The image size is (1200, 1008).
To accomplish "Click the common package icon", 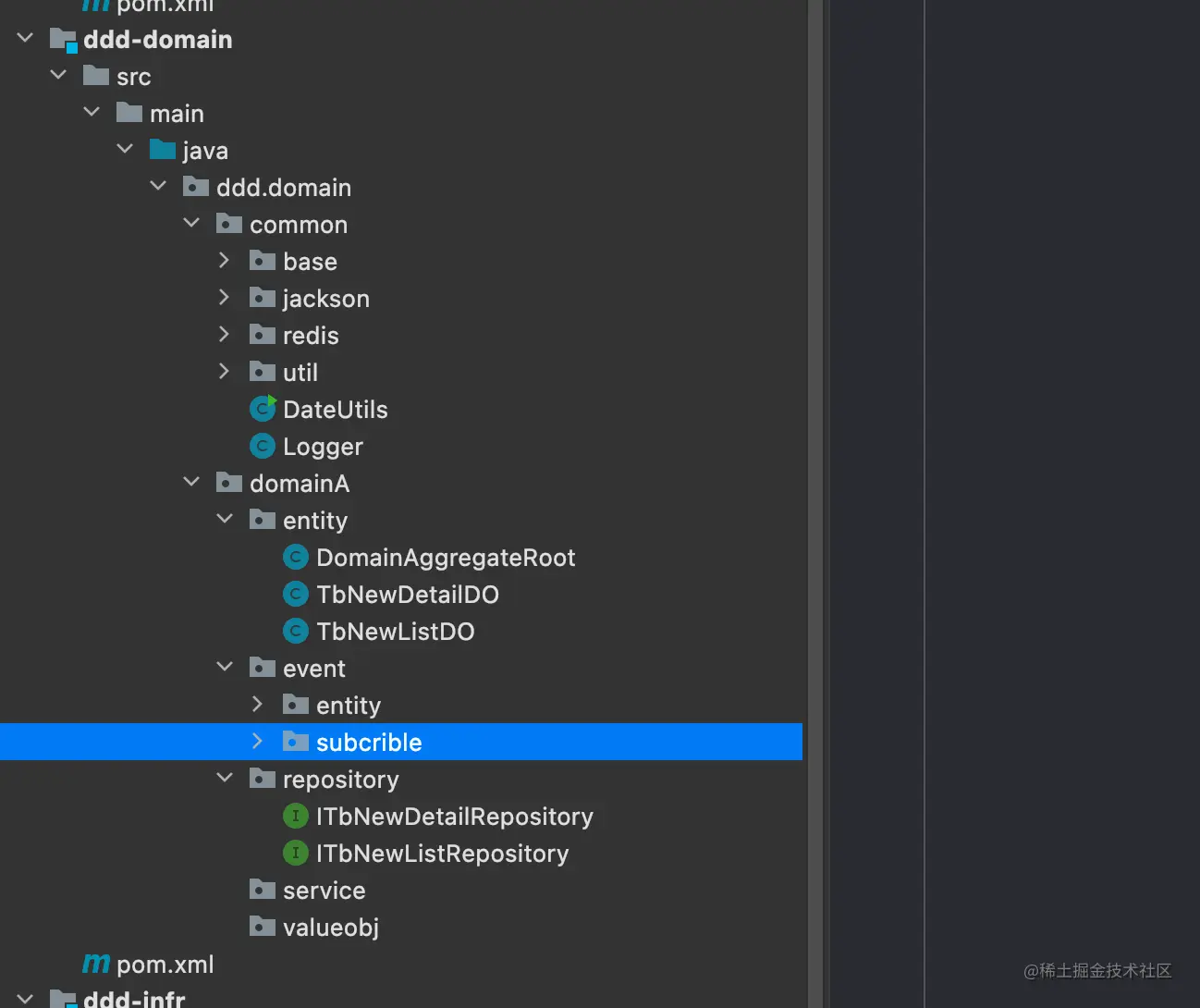I will [x=229, y=223].
